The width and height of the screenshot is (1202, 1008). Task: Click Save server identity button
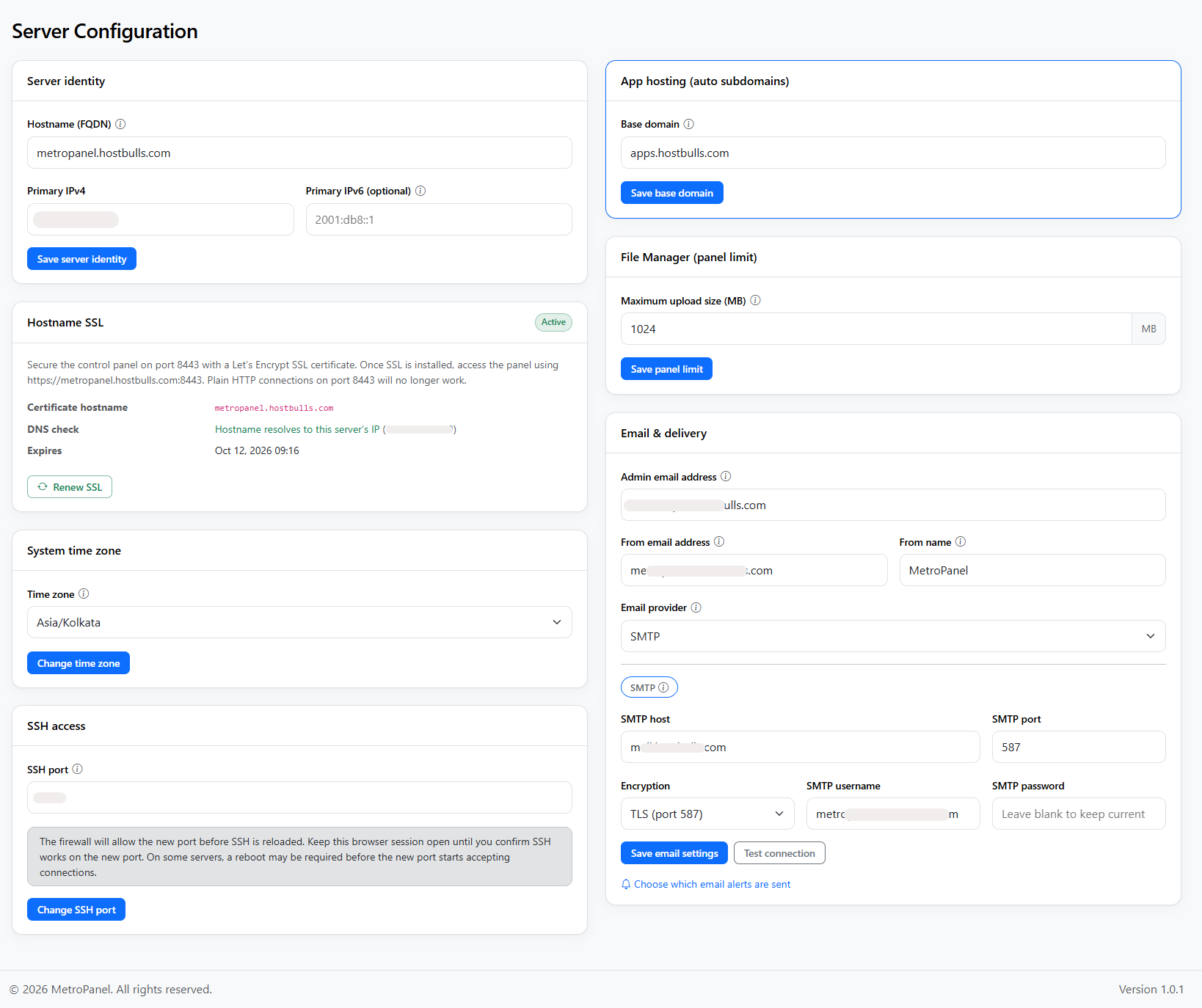point(81,259)
